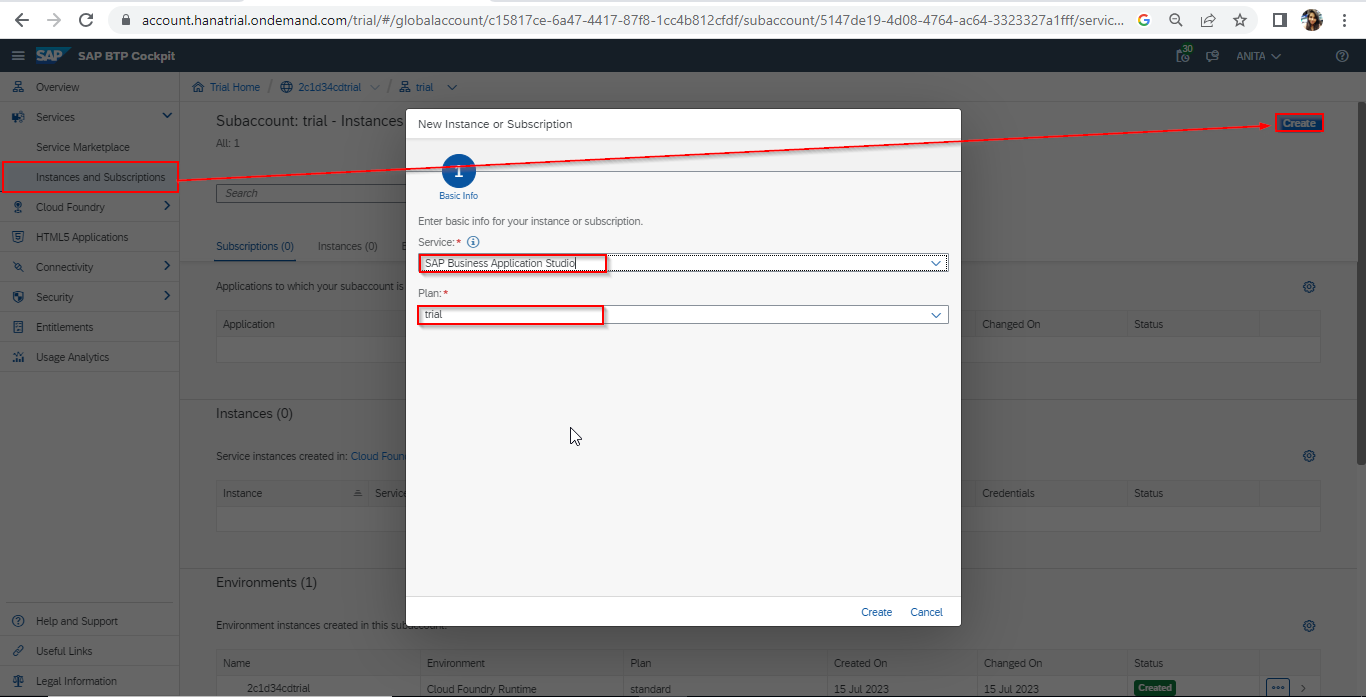
Task: Click the Search field on the Instances page
Action: click(x=312, y=193)
